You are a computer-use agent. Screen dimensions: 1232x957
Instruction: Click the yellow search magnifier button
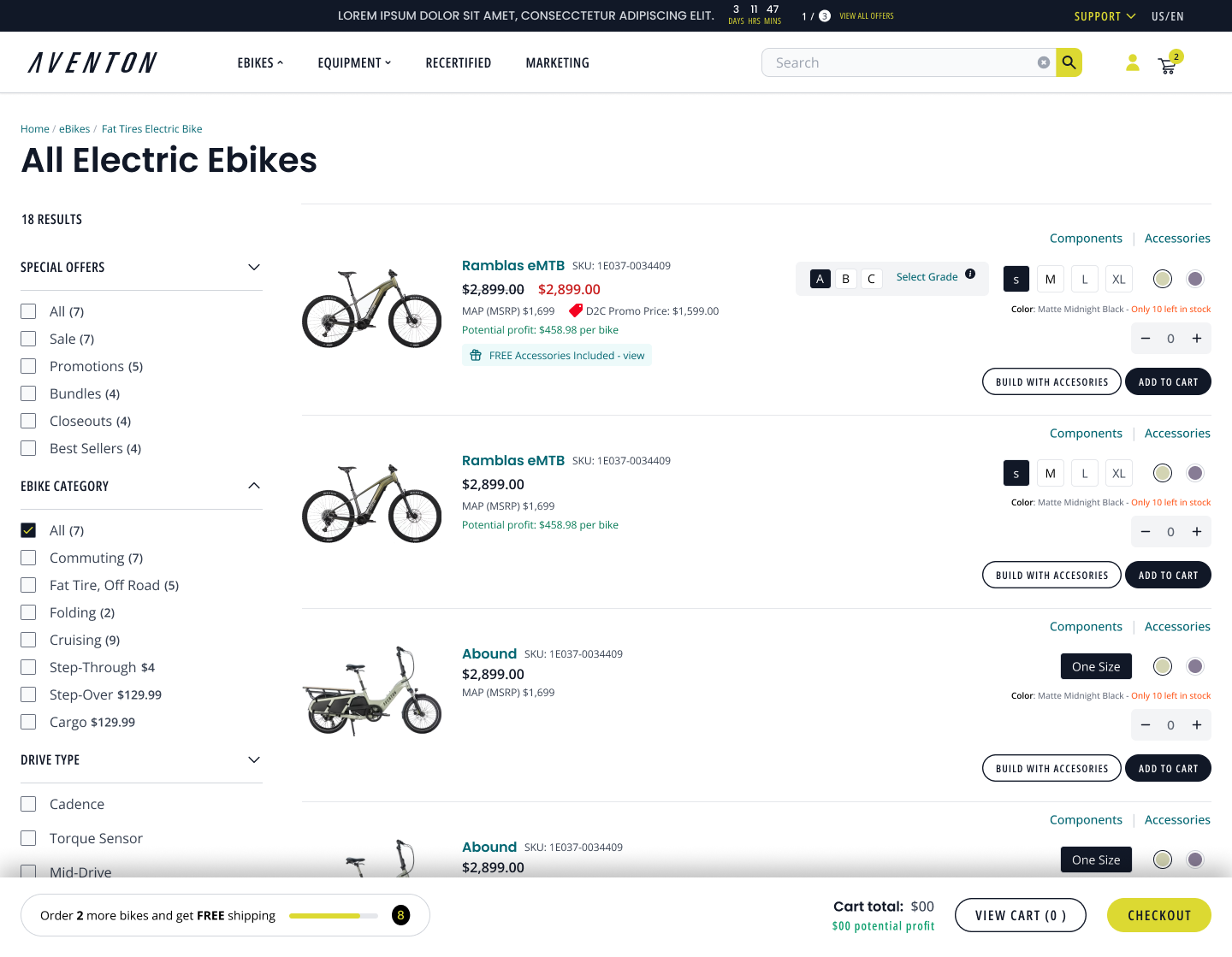click(1069, 62)
